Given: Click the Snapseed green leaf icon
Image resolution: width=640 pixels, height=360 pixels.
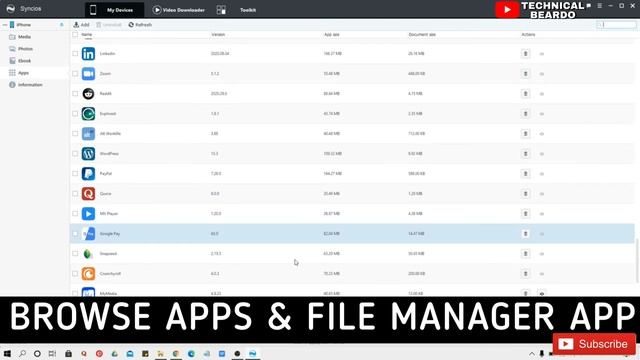Looking at the screenshot, I should point(88,253).
